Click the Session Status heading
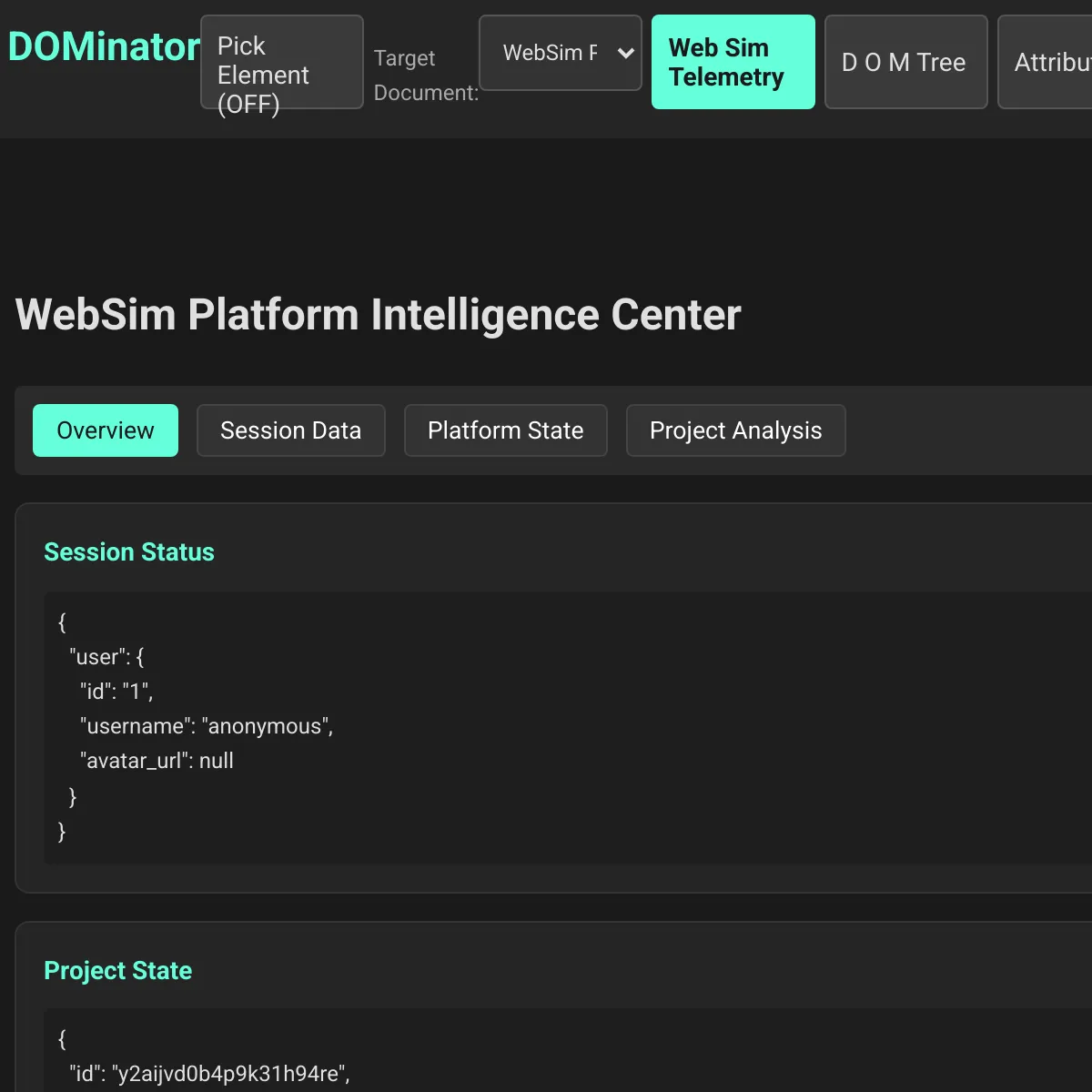 [129, 551]
